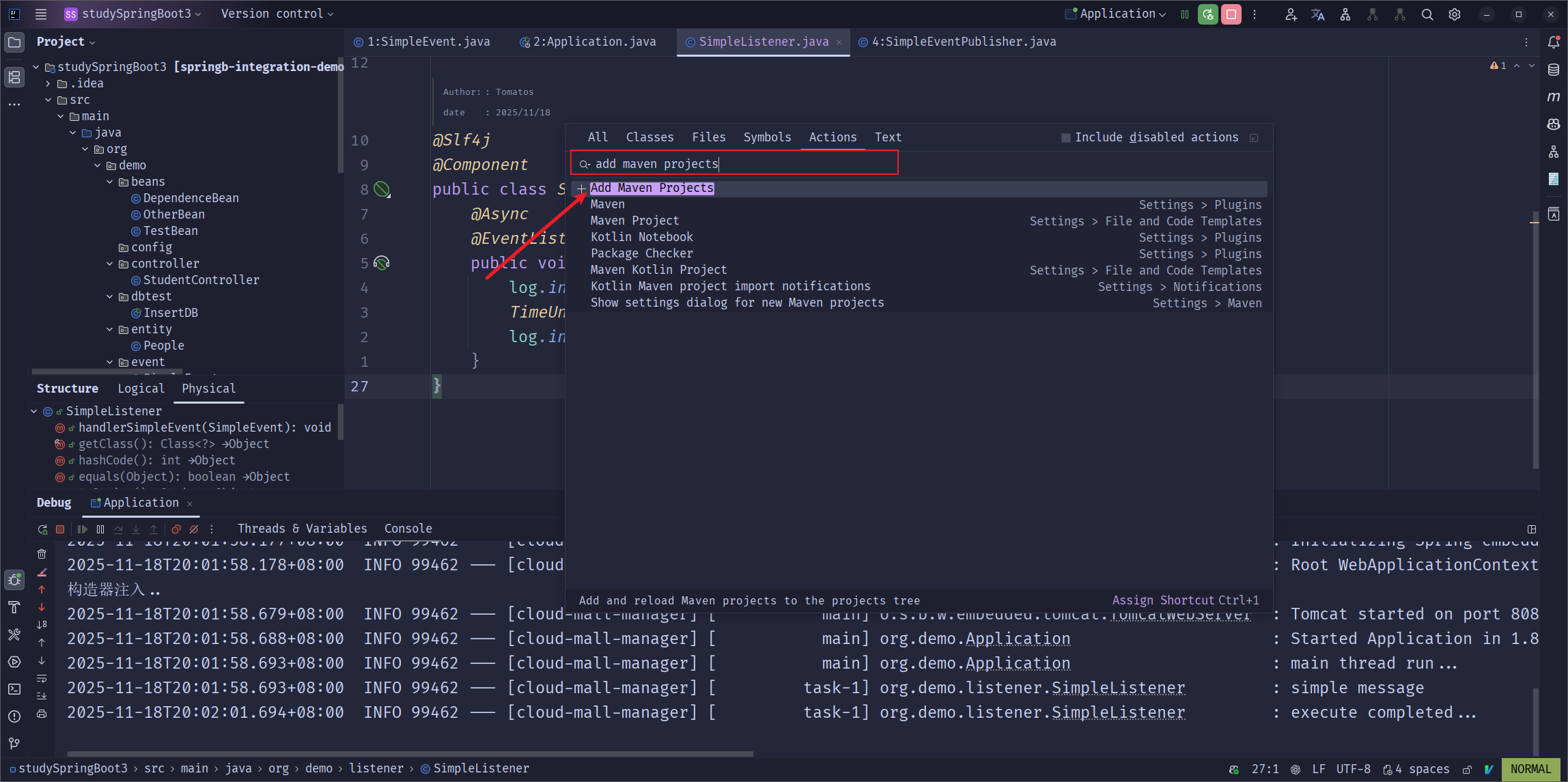The image size is (1568, 782).
Task: Click Assign Shortcut link
Action: pyautogui.click(x=1164, y=600)
